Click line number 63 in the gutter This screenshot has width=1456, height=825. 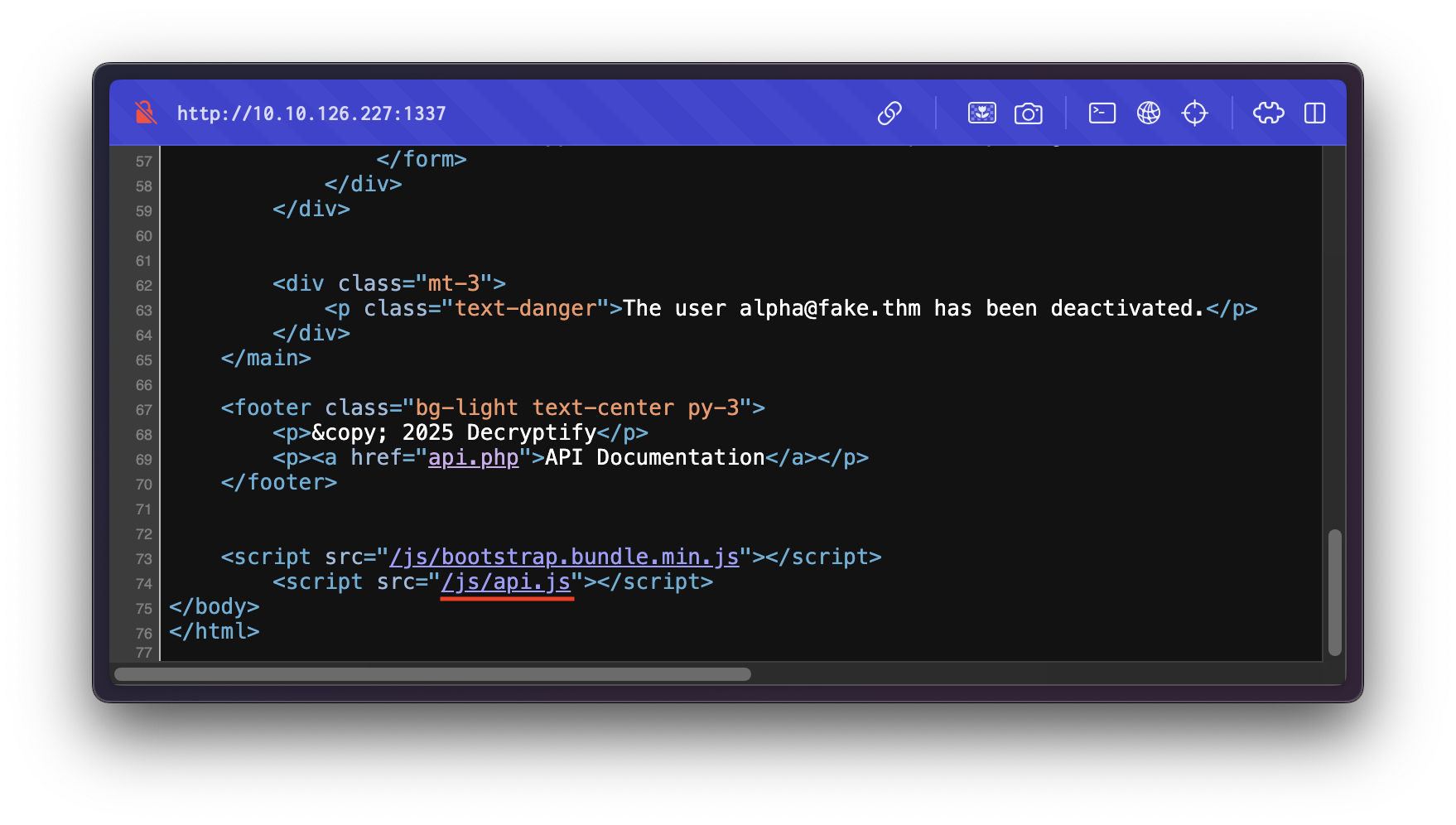click(x=144, y=311)
